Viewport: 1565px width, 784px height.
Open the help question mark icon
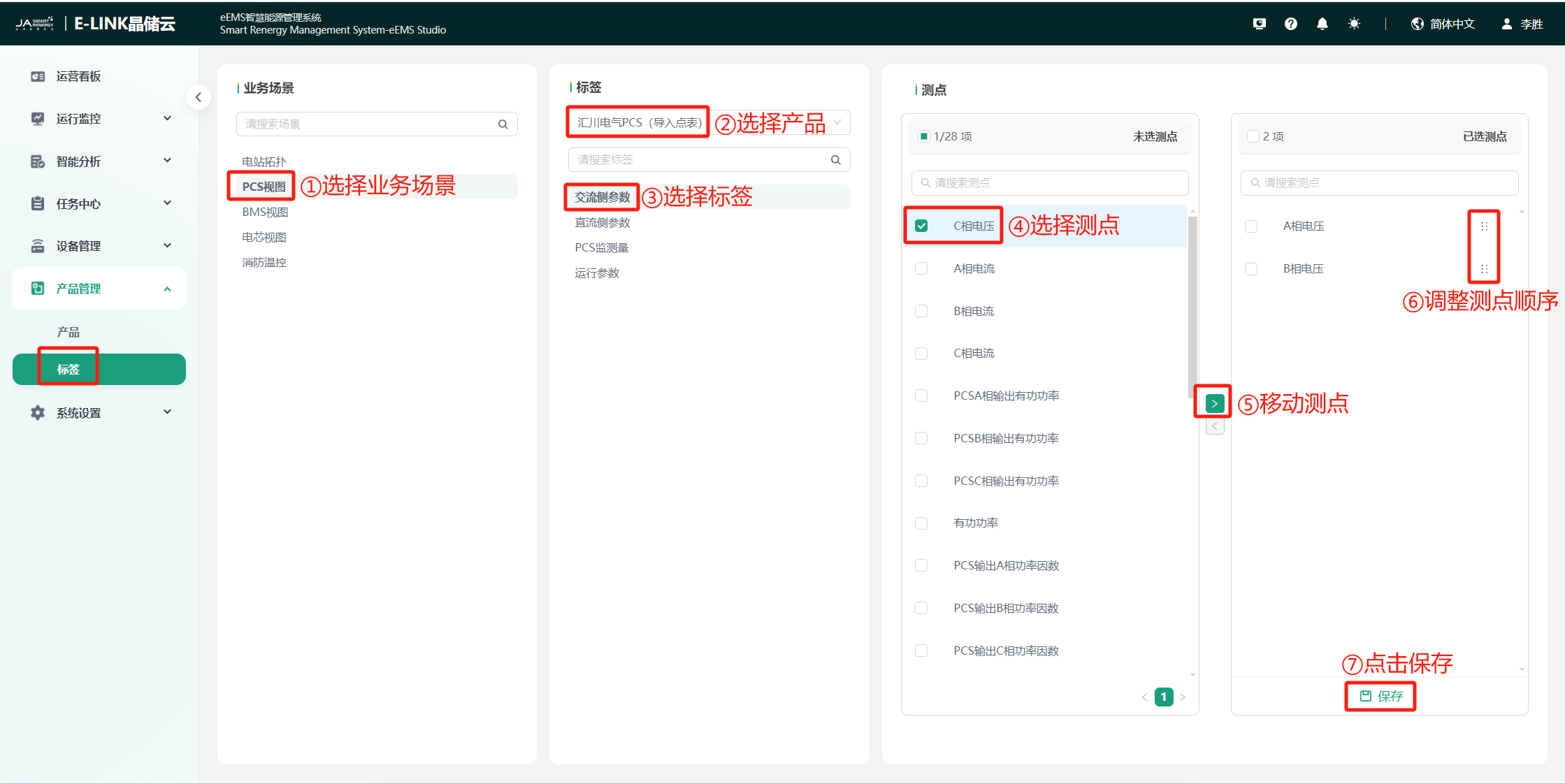[1290, 24]
